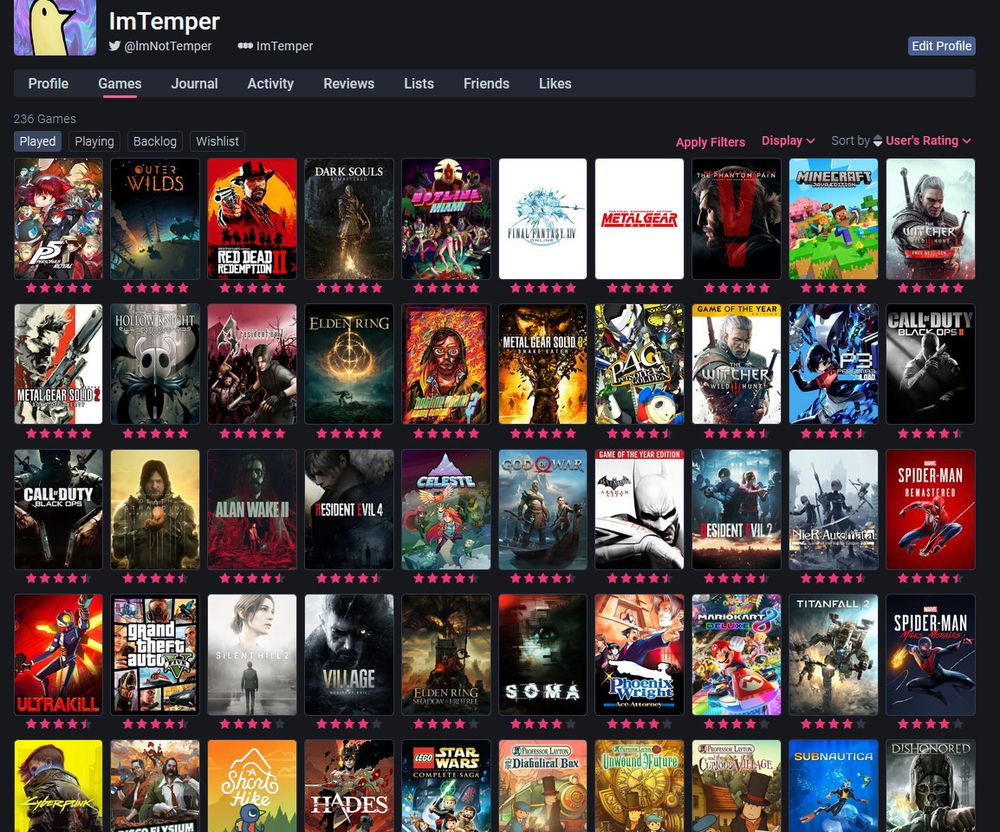Open the ImTemper Discord handle link
This screenshot has width=1000, height=832.
[276, 46]
